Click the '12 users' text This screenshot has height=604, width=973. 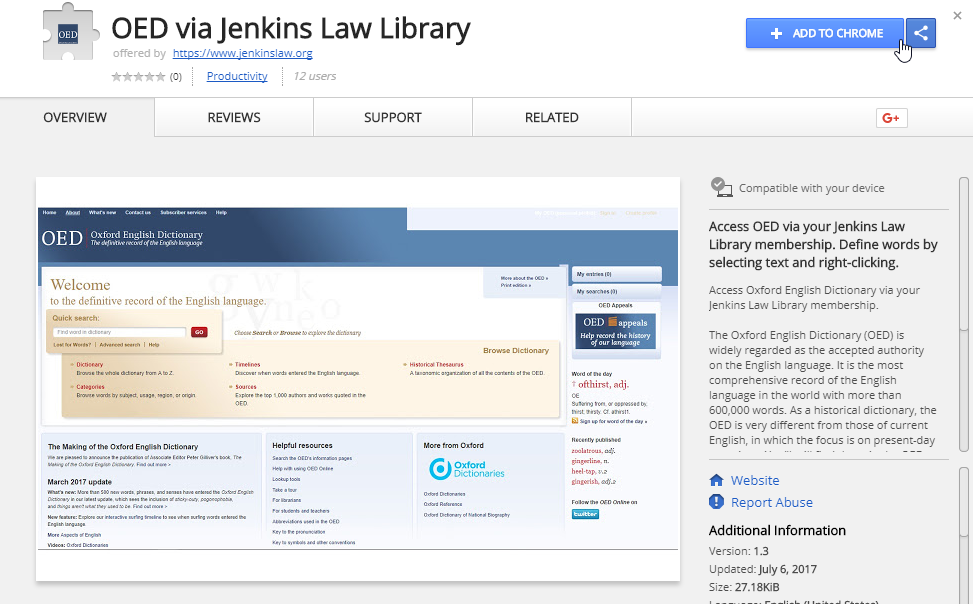tap(315, 76)
